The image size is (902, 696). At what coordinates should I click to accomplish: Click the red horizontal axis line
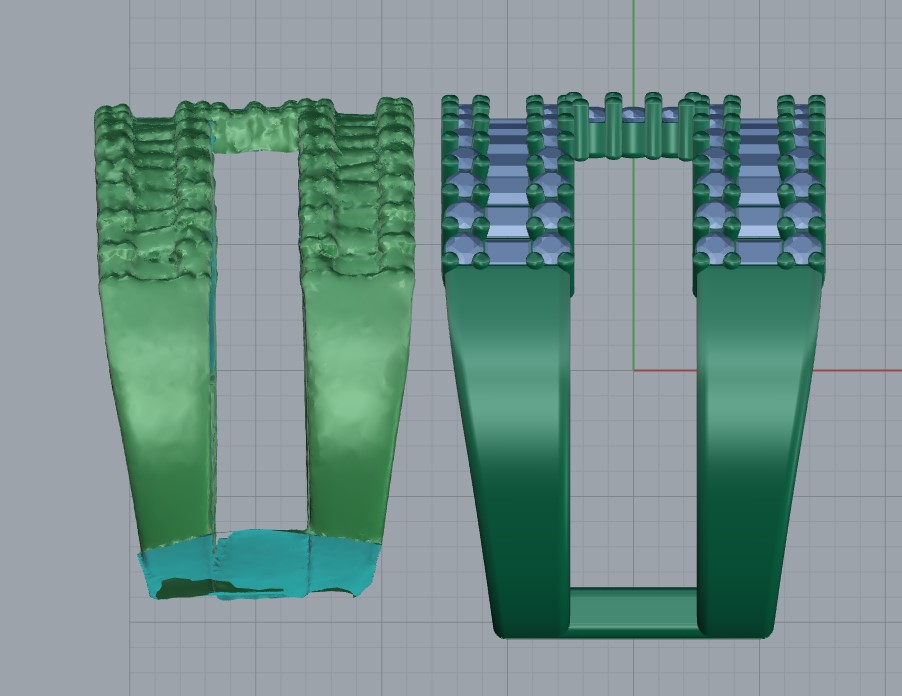click(x=860, y=370)
